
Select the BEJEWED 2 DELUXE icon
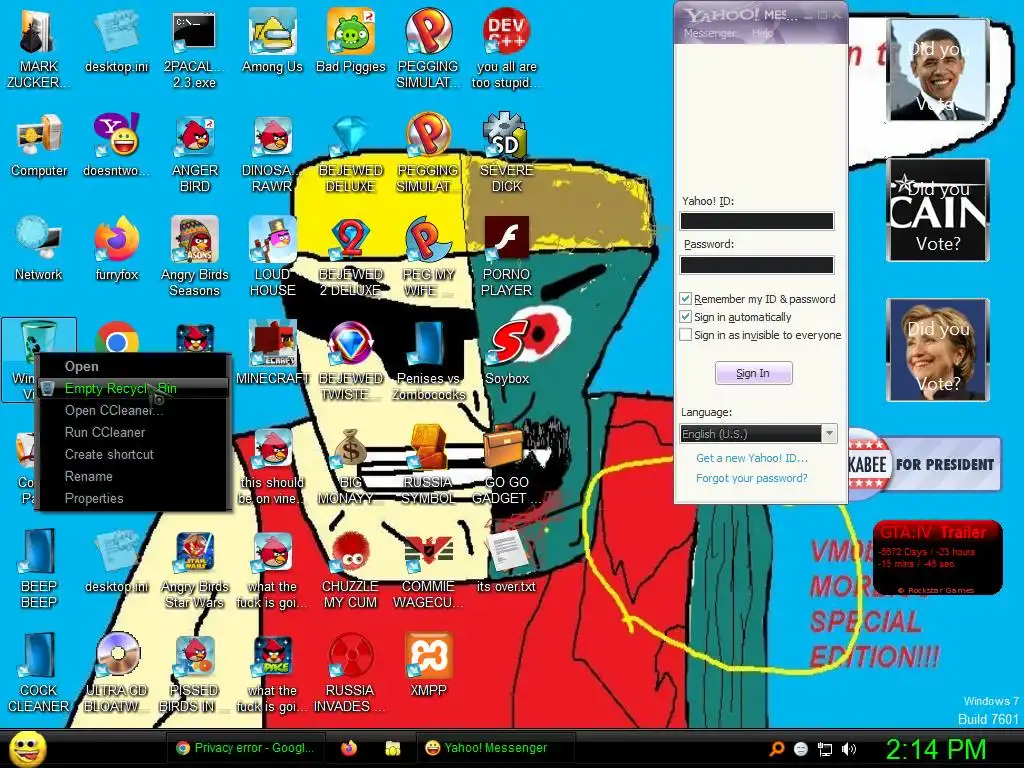[351, 257]
